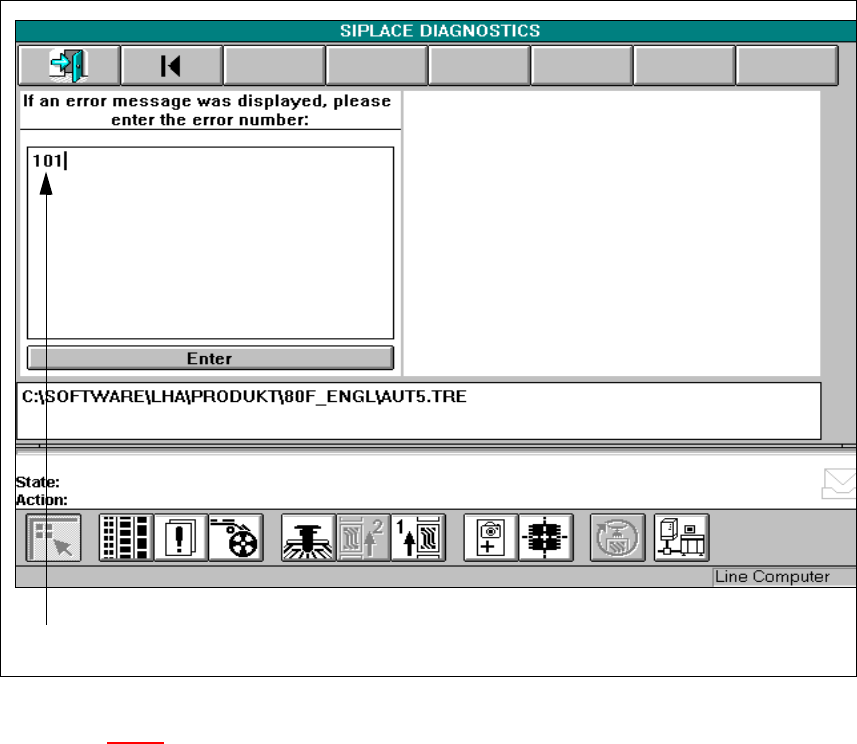The width and height of the screenshot is (857, 744).
Task: Click the State label
Action: (x=37, y=482)
